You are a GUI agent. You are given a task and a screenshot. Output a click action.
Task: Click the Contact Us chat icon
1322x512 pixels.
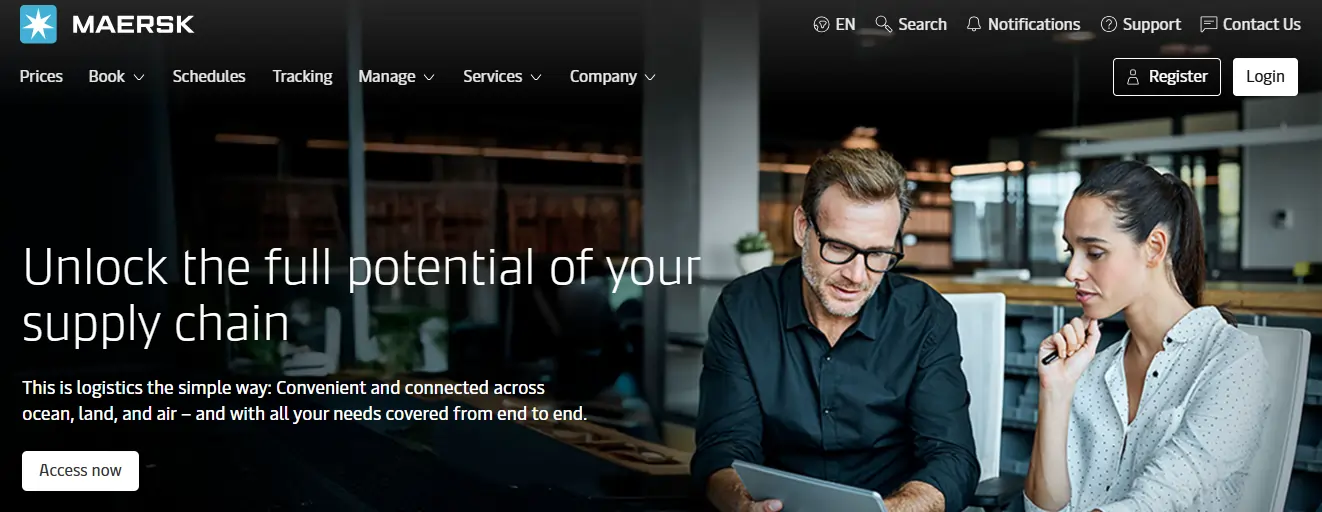(1209, 25)
